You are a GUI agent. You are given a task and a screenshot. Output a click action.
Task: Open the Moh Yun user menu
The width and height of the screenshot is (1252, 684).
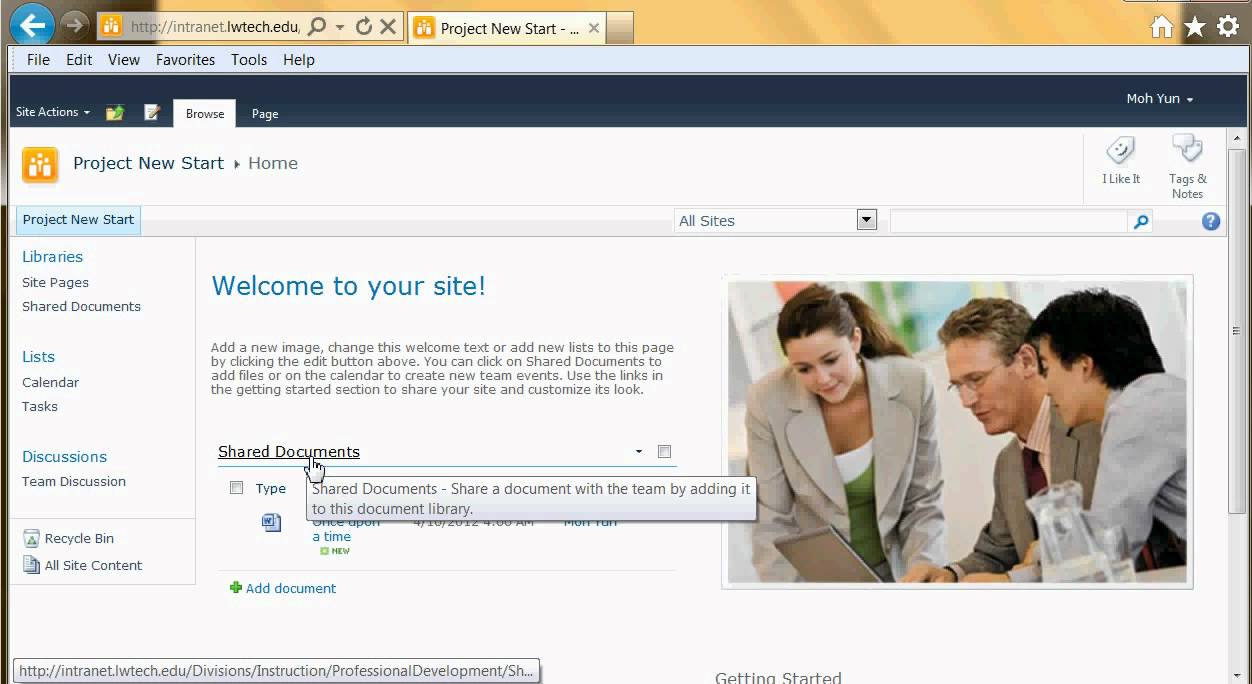point(1160,99)
